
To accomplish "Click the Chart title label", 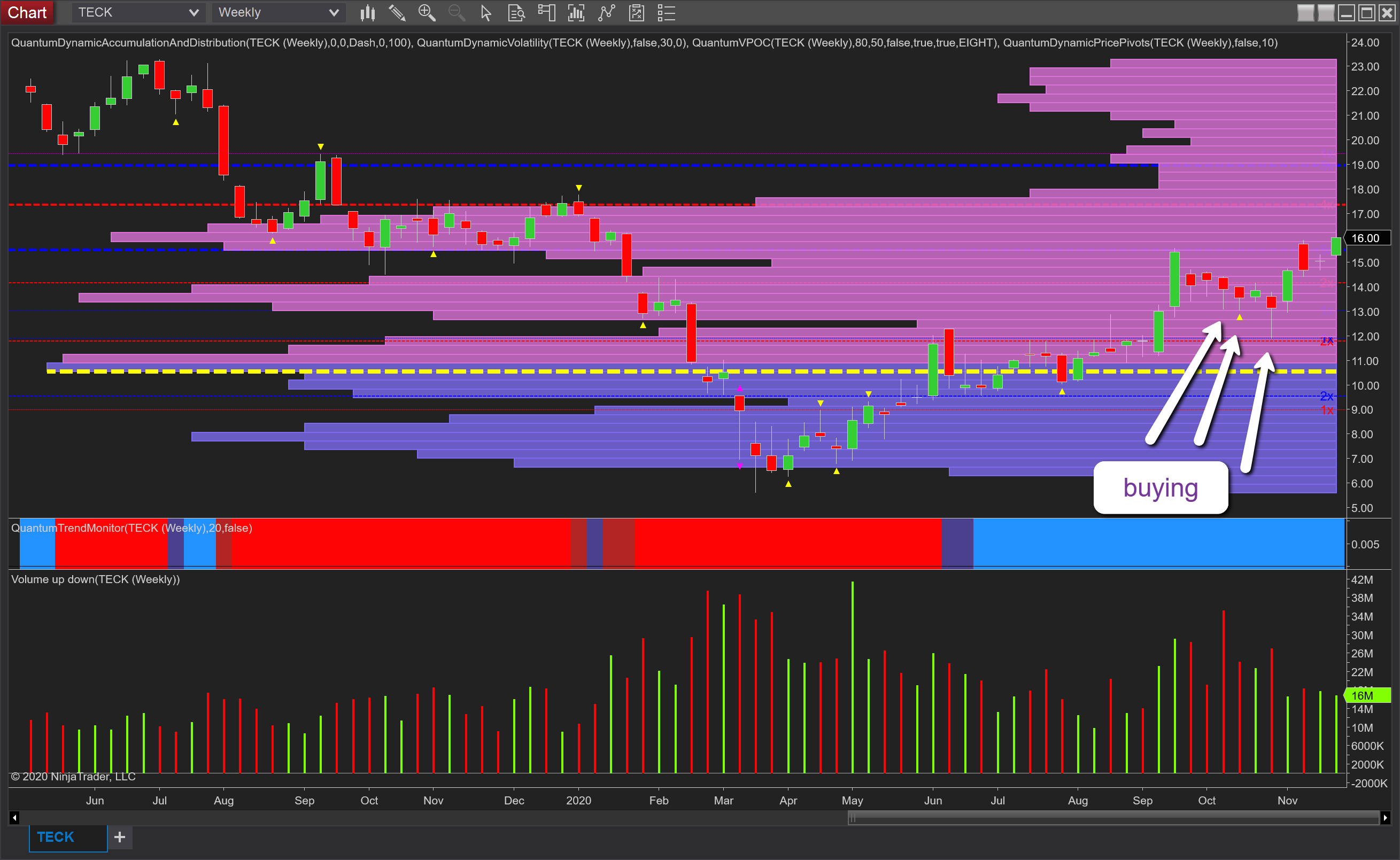I will 27,12.
